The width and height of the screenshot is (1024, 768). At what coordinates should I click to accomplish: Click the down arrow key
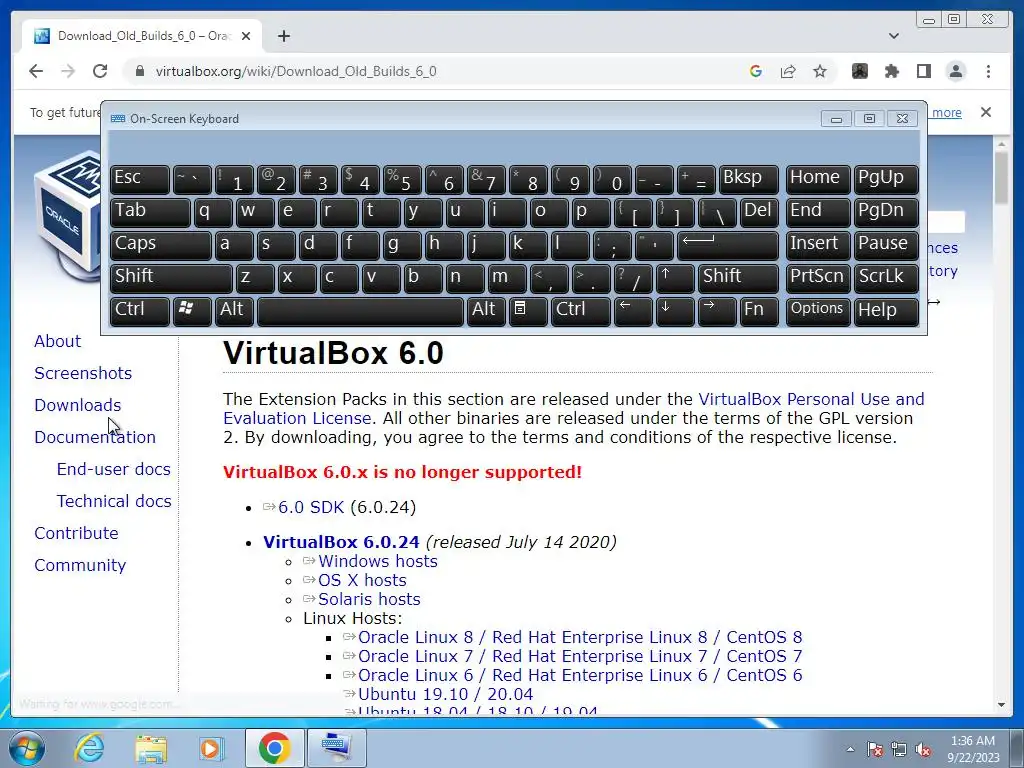coord(674,310)
